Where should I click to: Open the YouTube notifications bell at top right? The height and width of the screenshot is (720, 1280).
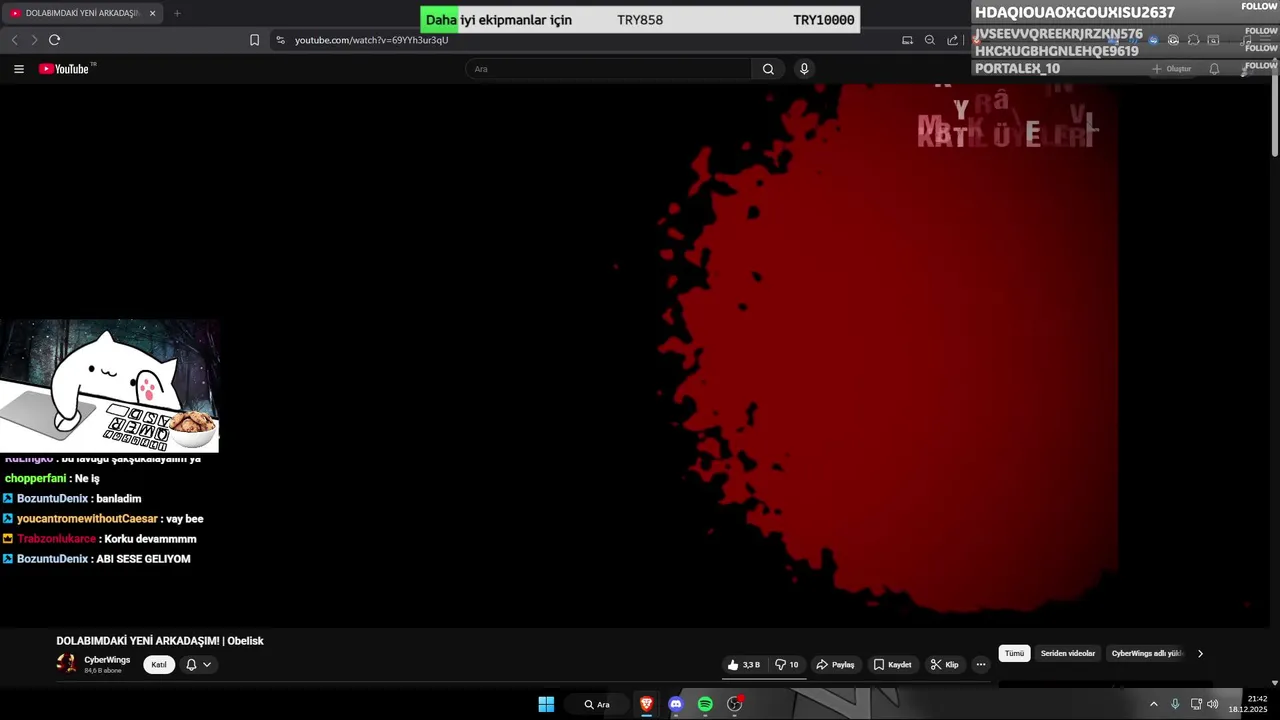click(x=1214, y=69)
